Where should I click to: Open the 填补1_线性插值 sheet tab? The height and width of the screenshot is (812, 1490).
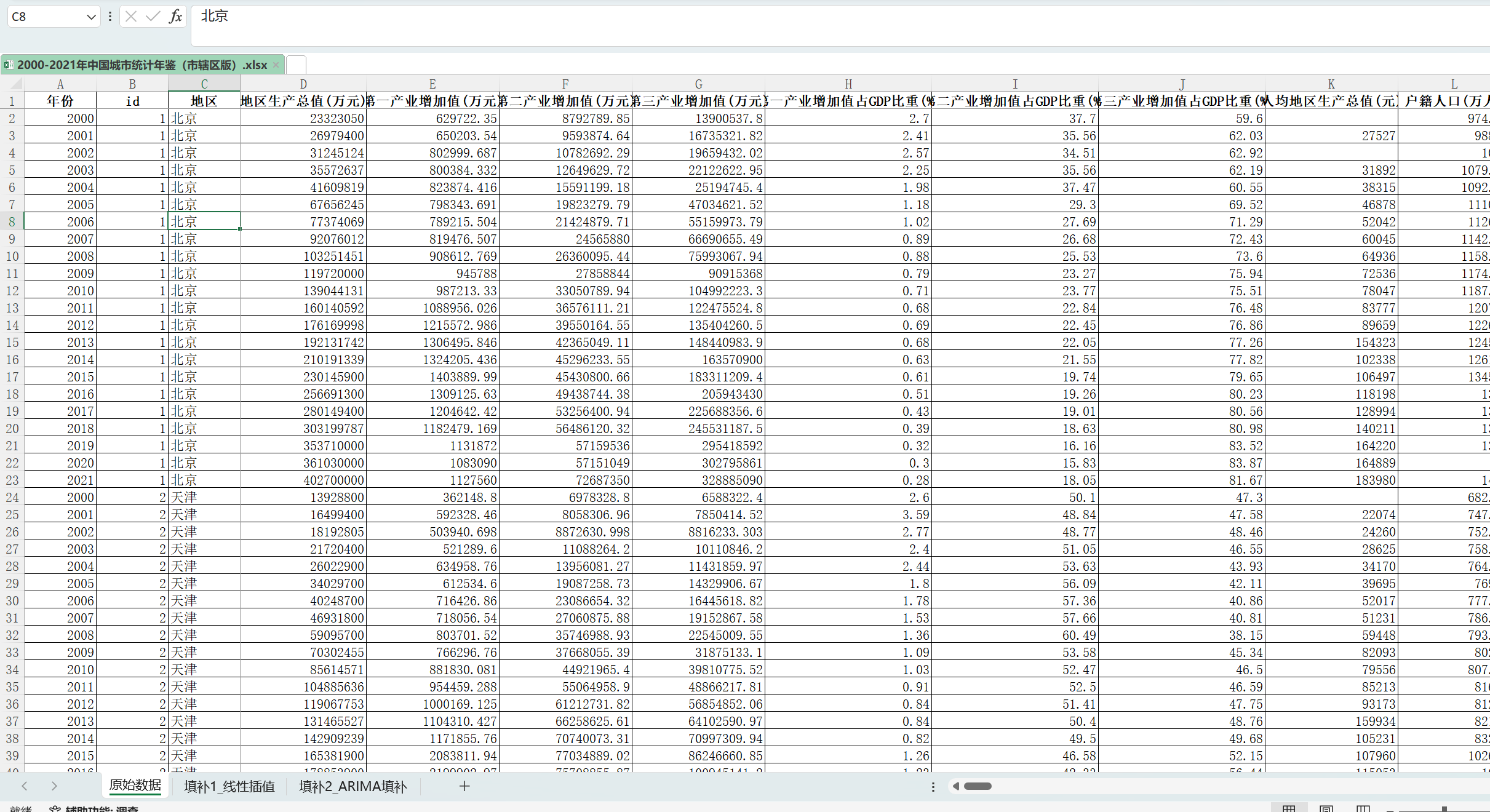229,786
